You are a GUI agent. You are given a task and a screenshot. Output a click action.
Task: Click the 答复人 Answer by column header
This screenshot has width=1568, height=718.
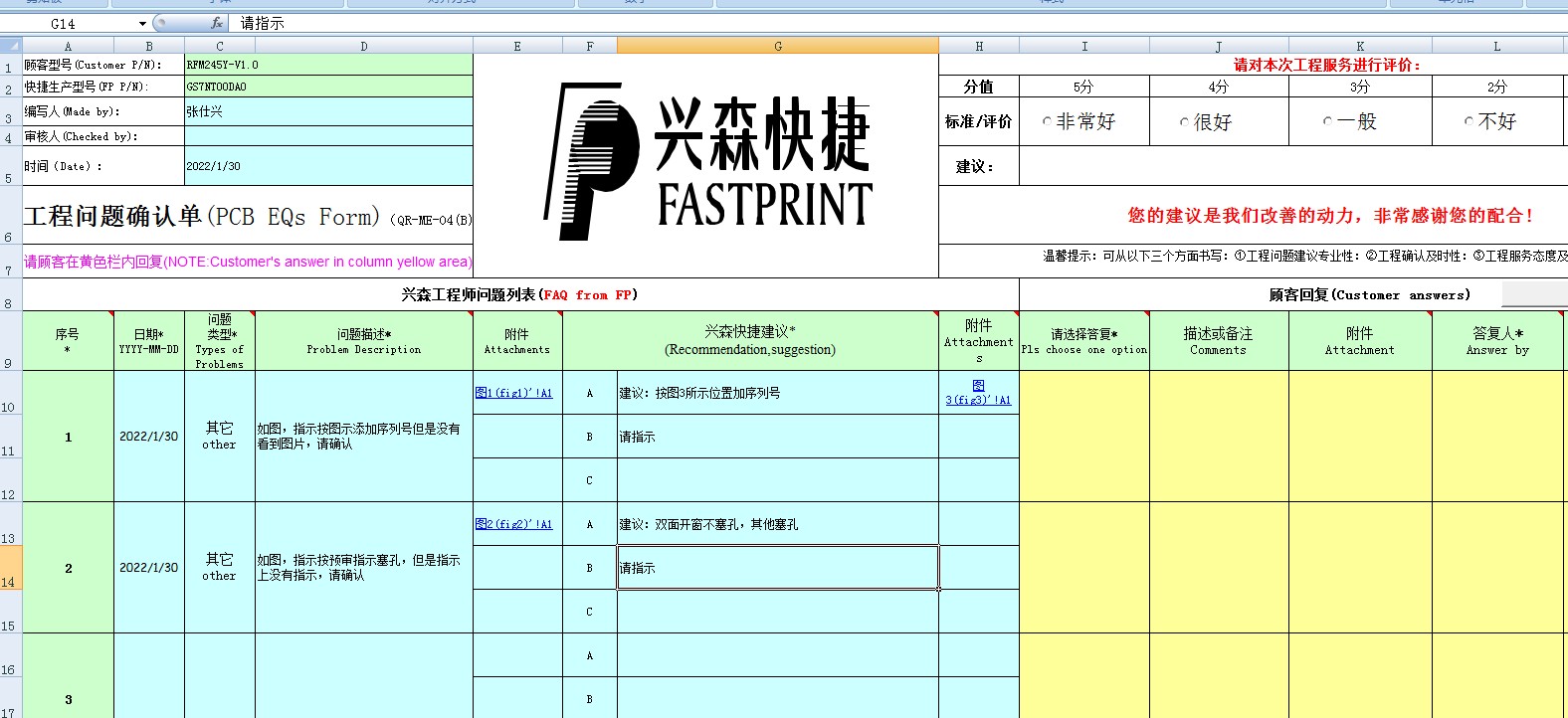1496,341
